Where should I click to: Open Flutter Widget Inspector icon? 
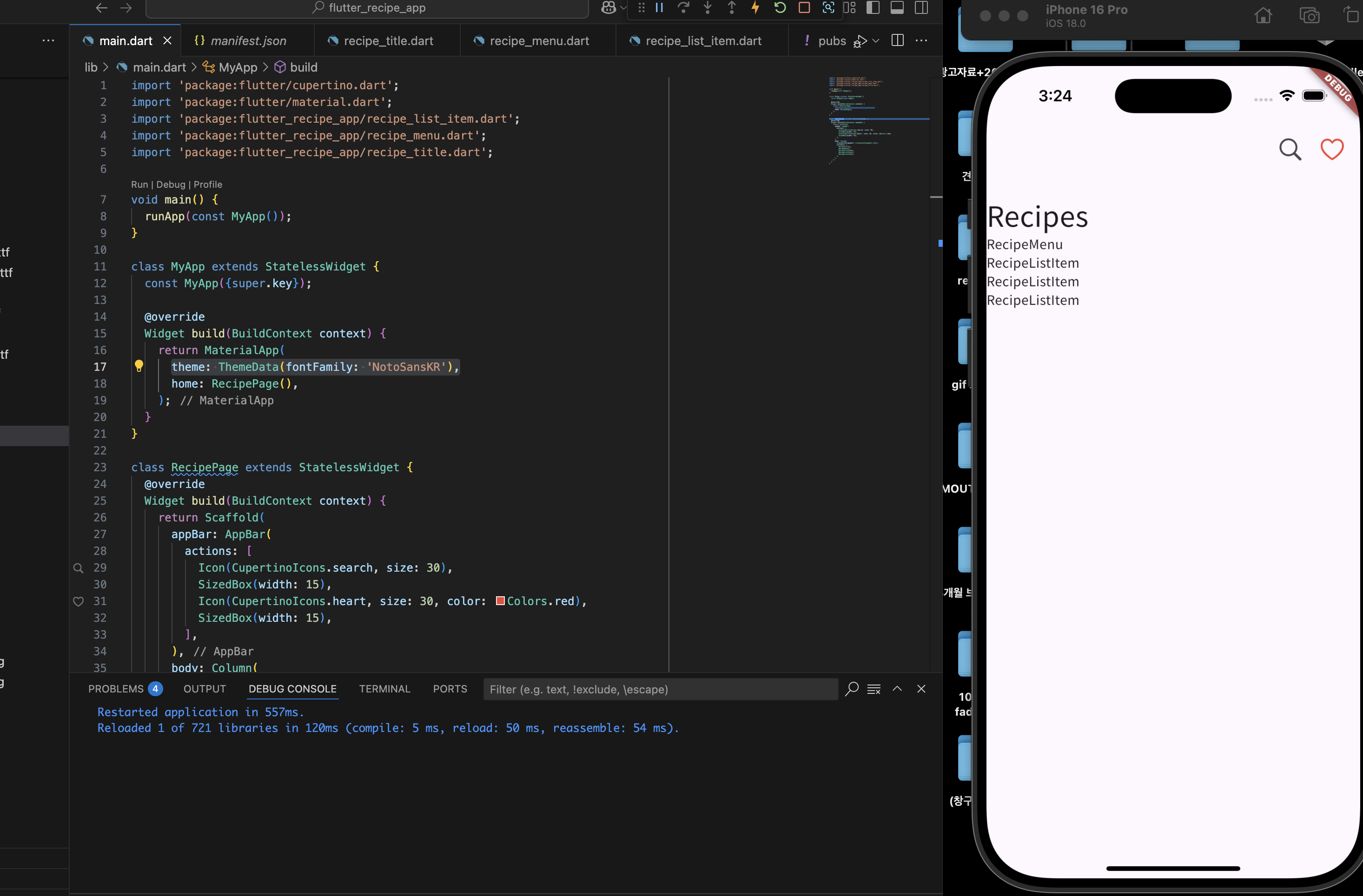tap(828, 7)
